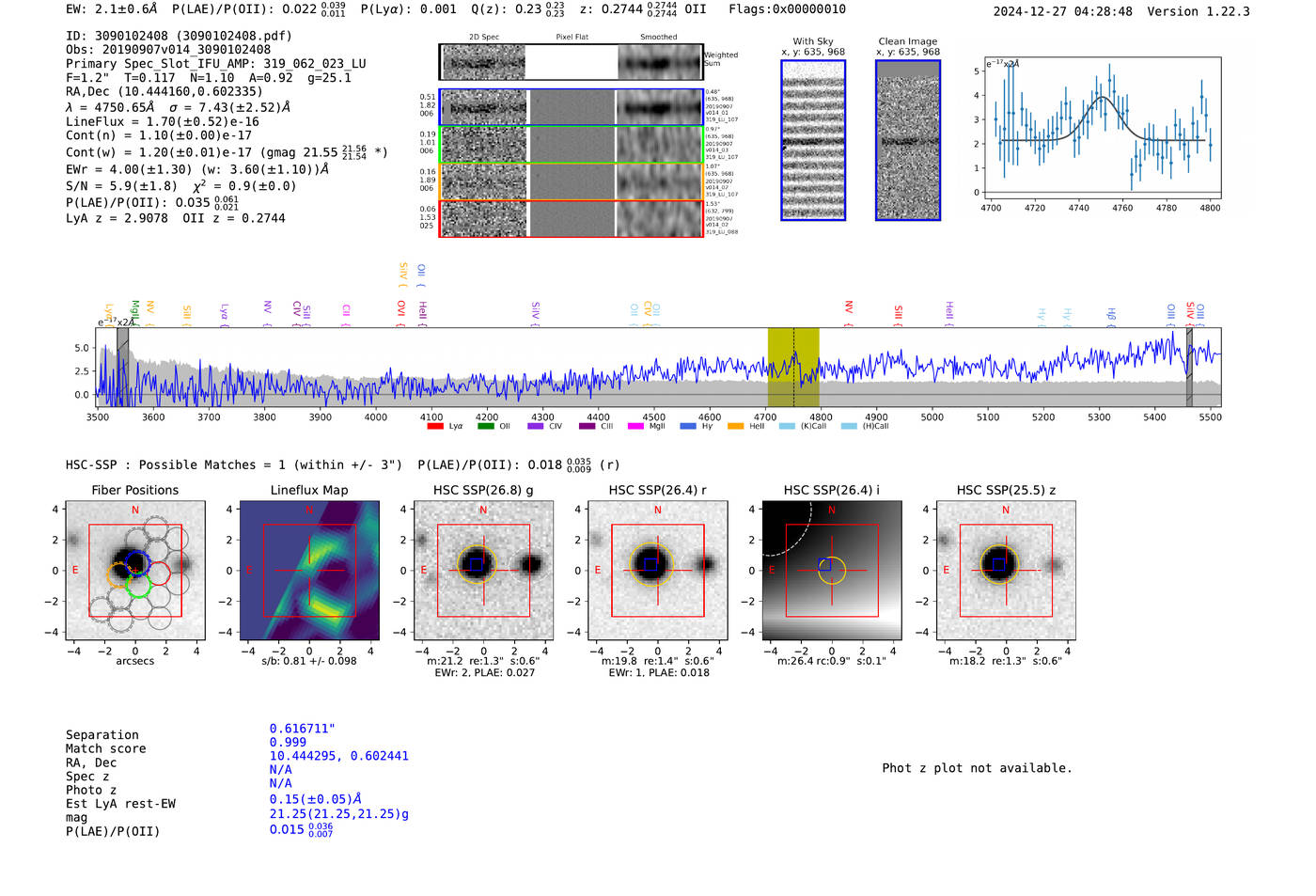Click the Primary Spec_Slot_IFU_AMP text

[x=216, y=64]
